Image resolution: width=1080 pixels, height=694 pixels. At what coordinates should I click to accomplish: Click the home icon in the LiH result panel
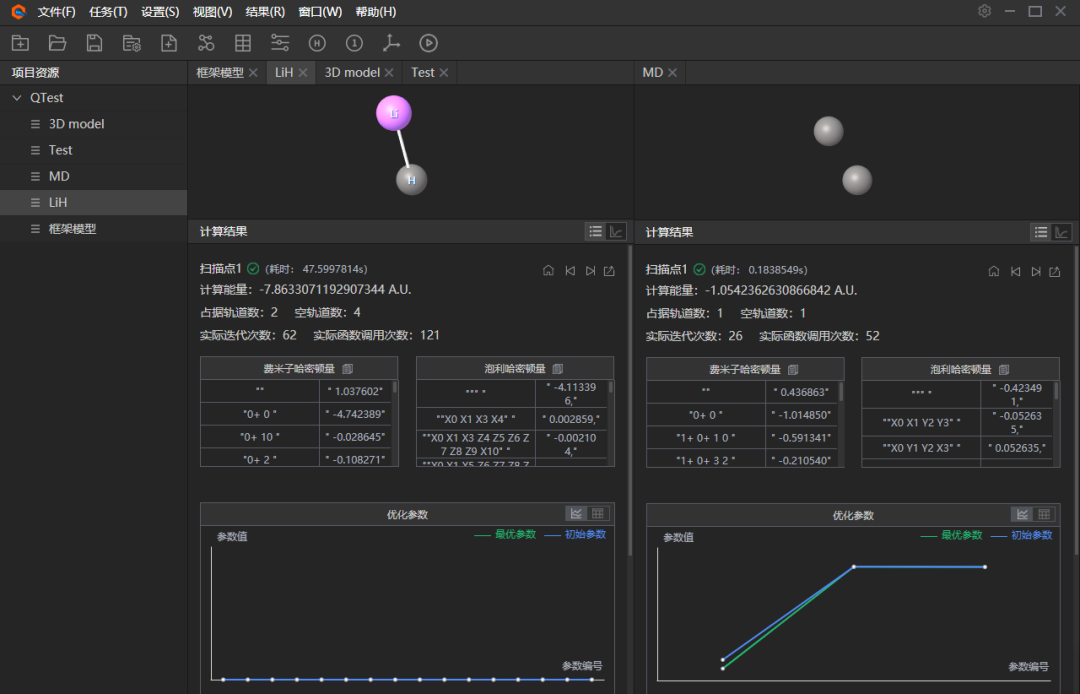[x=548, y=271]
